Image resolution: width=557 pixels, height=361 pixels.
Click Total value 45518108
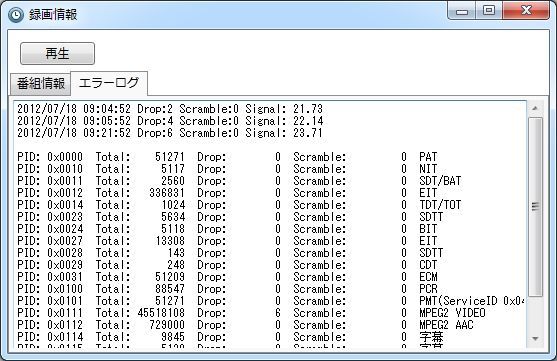[161, 313]
